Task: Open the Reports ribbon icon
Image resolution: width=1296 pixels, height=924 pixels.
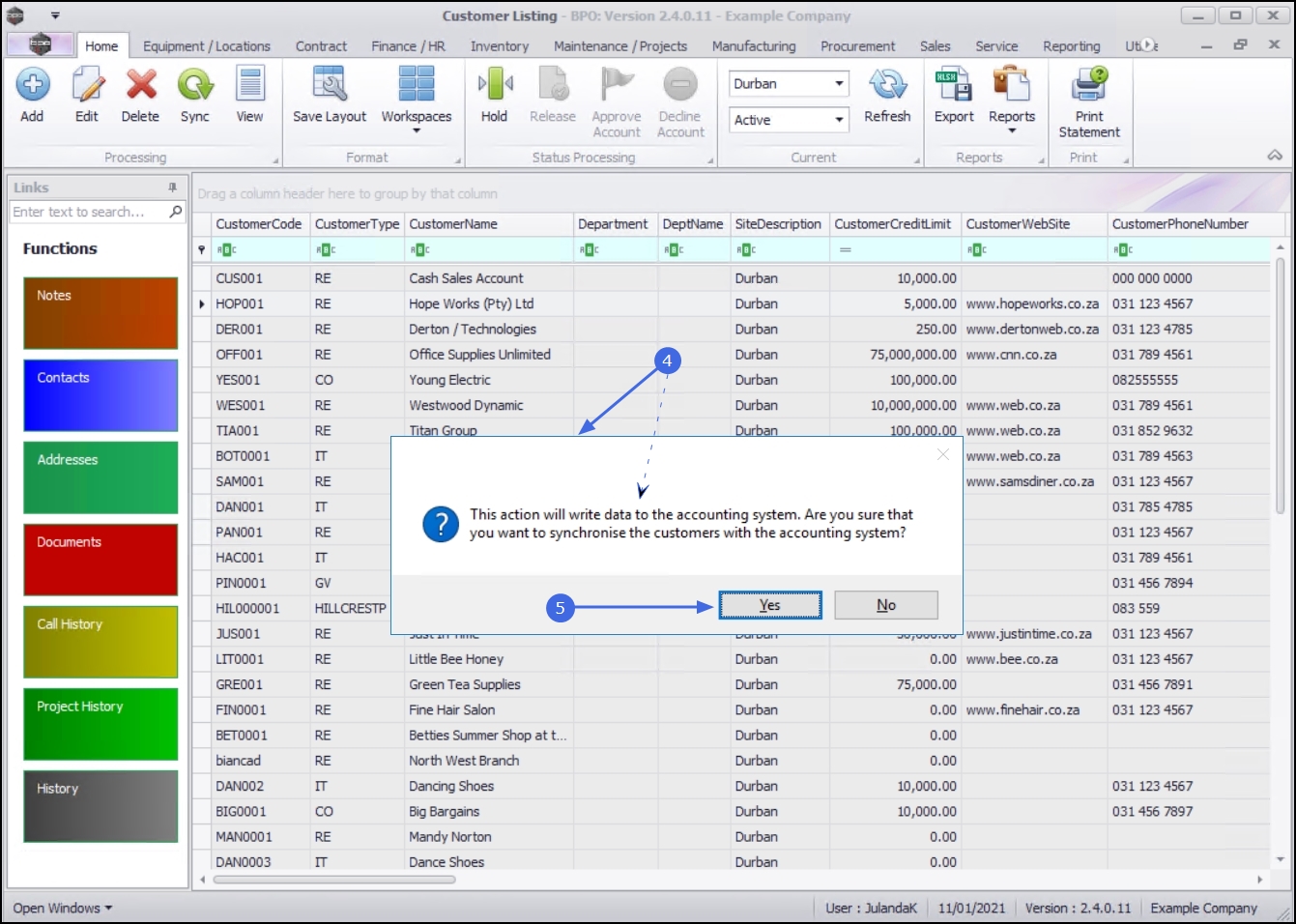Action: (1012, 85)
